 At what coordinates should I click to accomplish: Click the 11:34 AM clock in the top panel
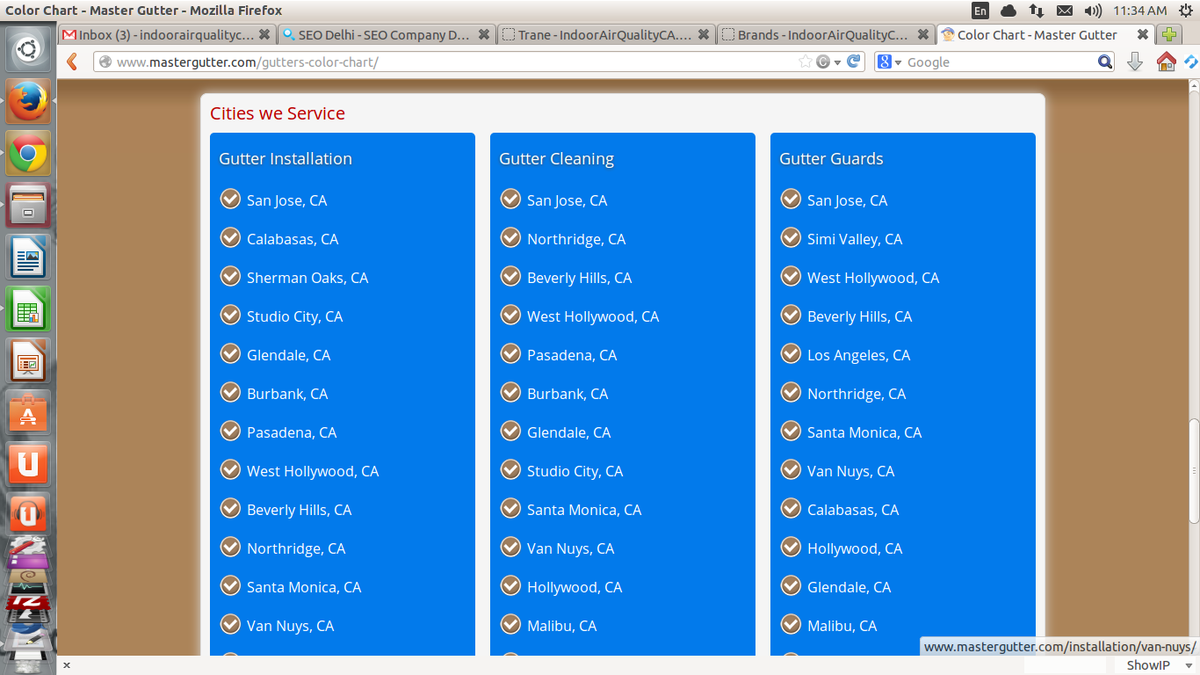pyautogui.click(x=1139, y=10)
